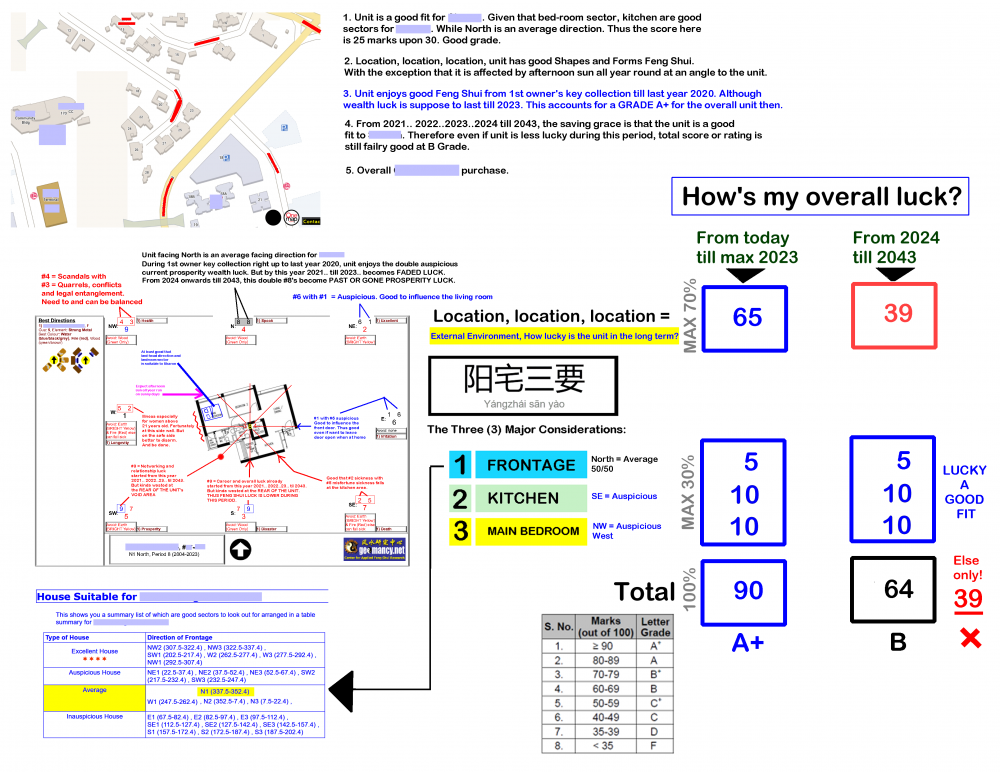This screenshot has width=1000, height=772.
Task: Click the black north-arrow circle icon
Action: [239, 548]
